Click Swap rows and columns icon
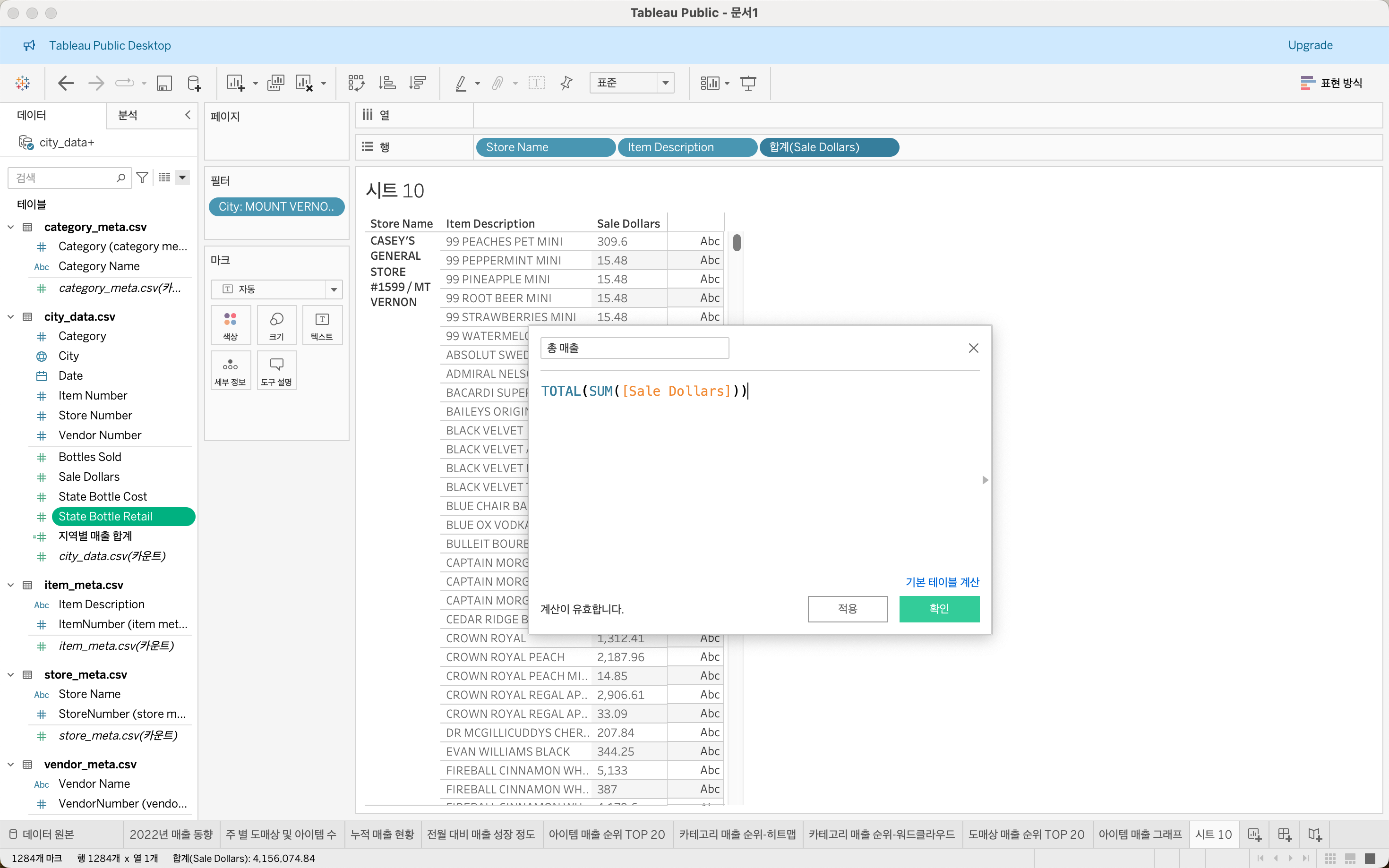1389x868 pixels. coord(356,83)
